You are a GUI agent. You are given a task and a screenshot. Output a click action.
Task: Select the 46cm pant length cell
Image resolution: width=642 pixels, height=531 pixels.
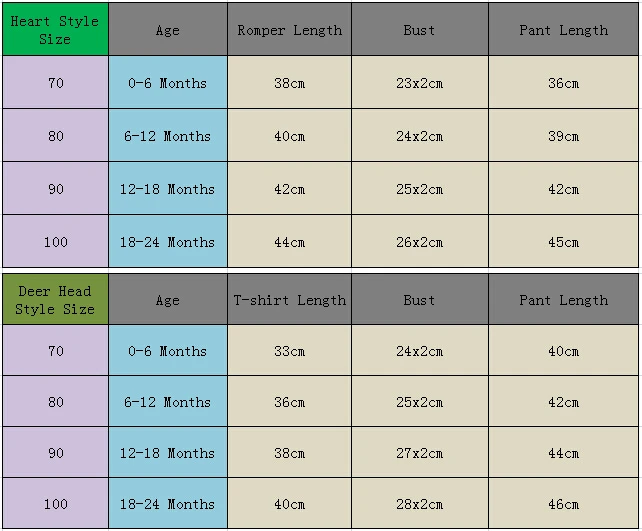click(563, 503)
